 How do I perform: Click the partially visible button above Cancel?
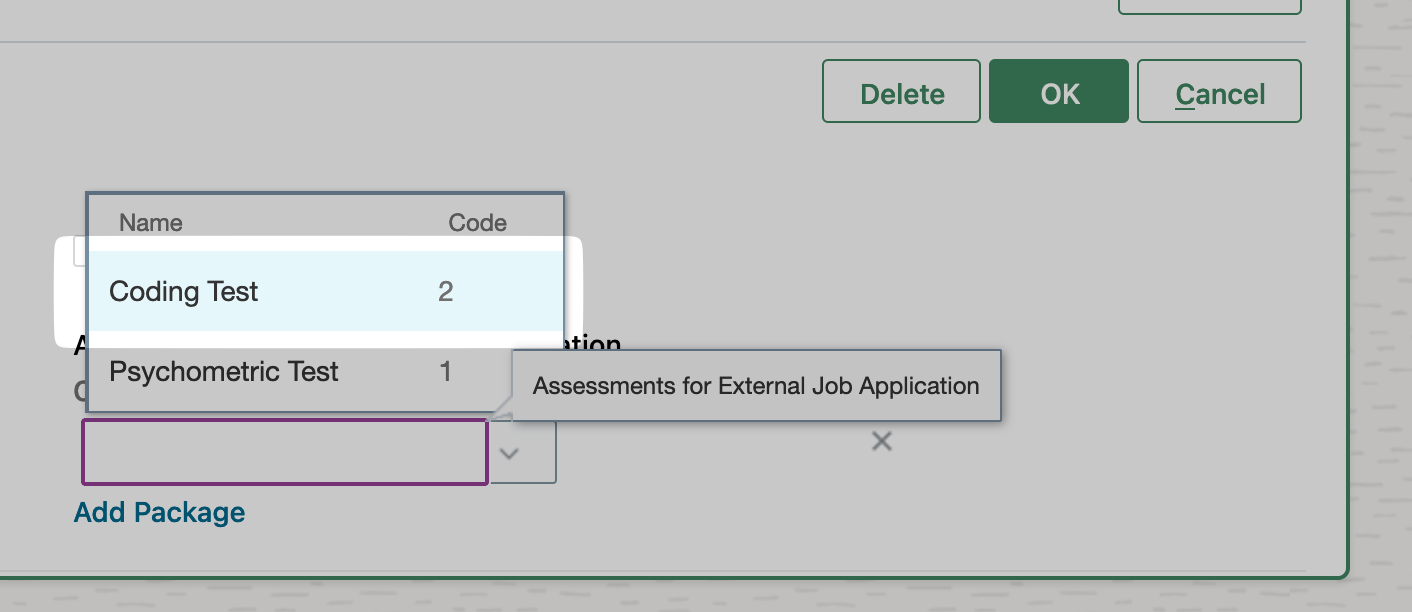point(1209,6)
